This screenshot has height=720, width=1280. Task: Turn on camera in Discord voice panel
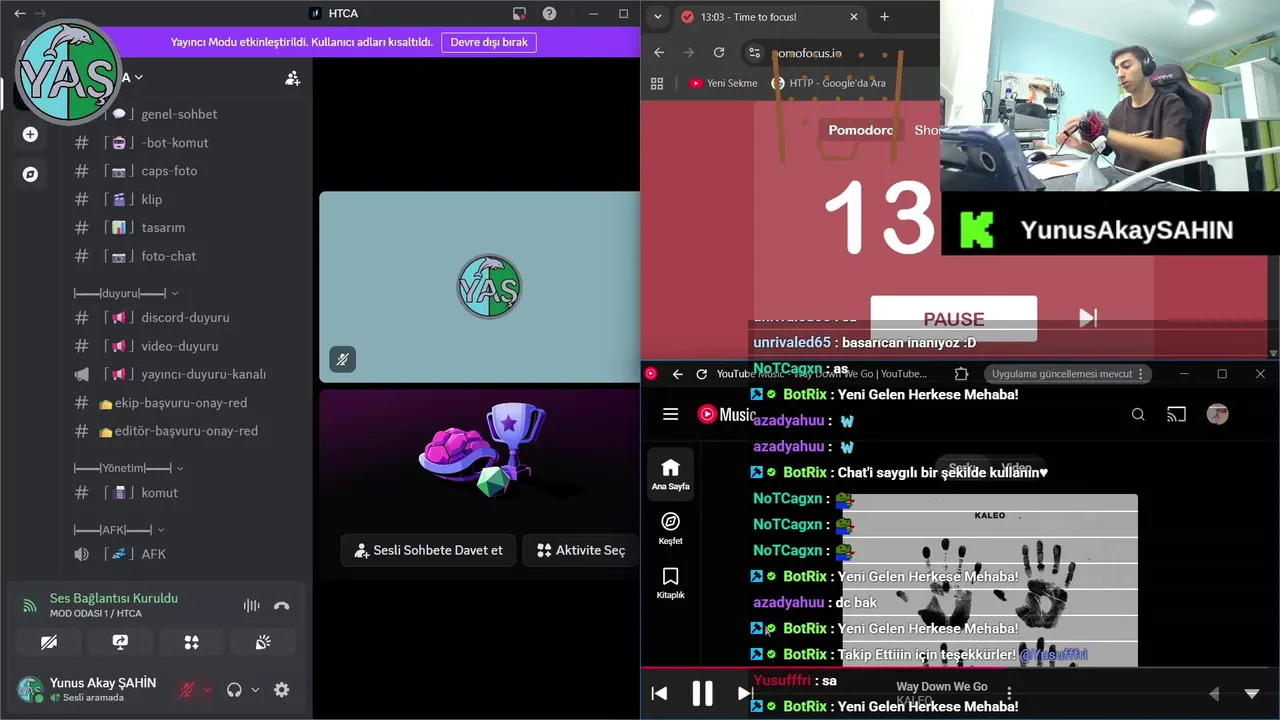point(49,642)
